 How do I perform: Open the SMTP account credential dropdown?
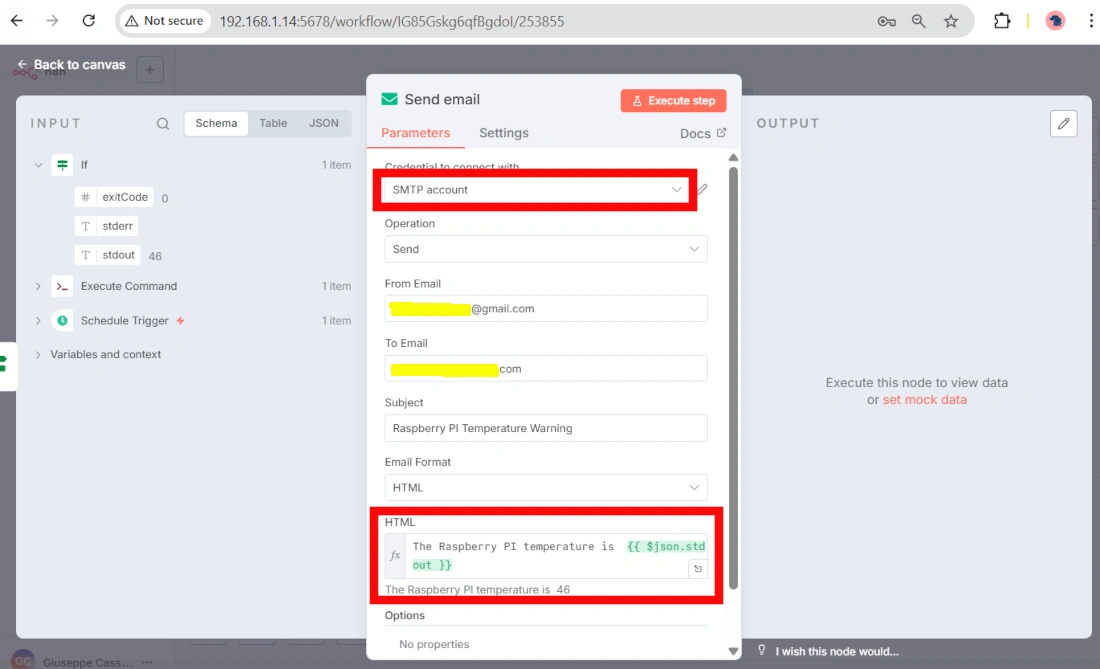[535, 190]
